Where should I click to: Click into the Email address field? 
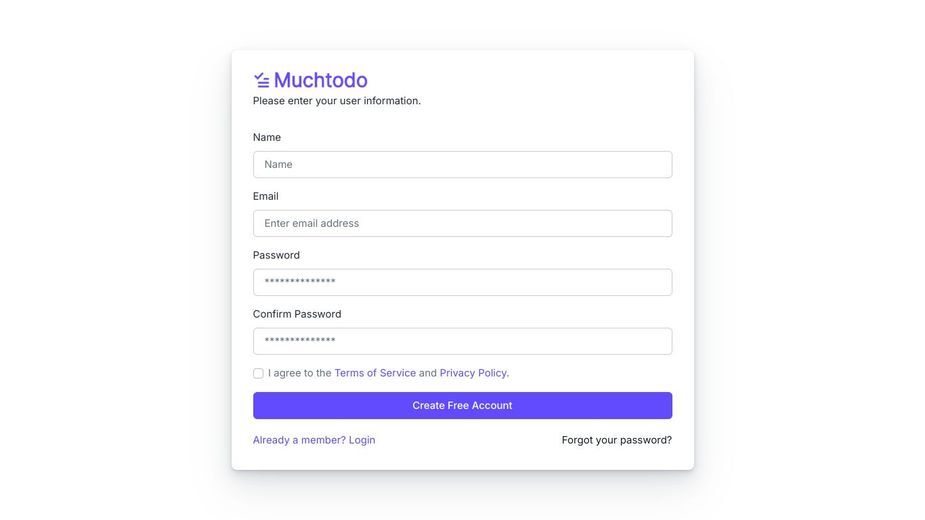(x=462, y=223)
